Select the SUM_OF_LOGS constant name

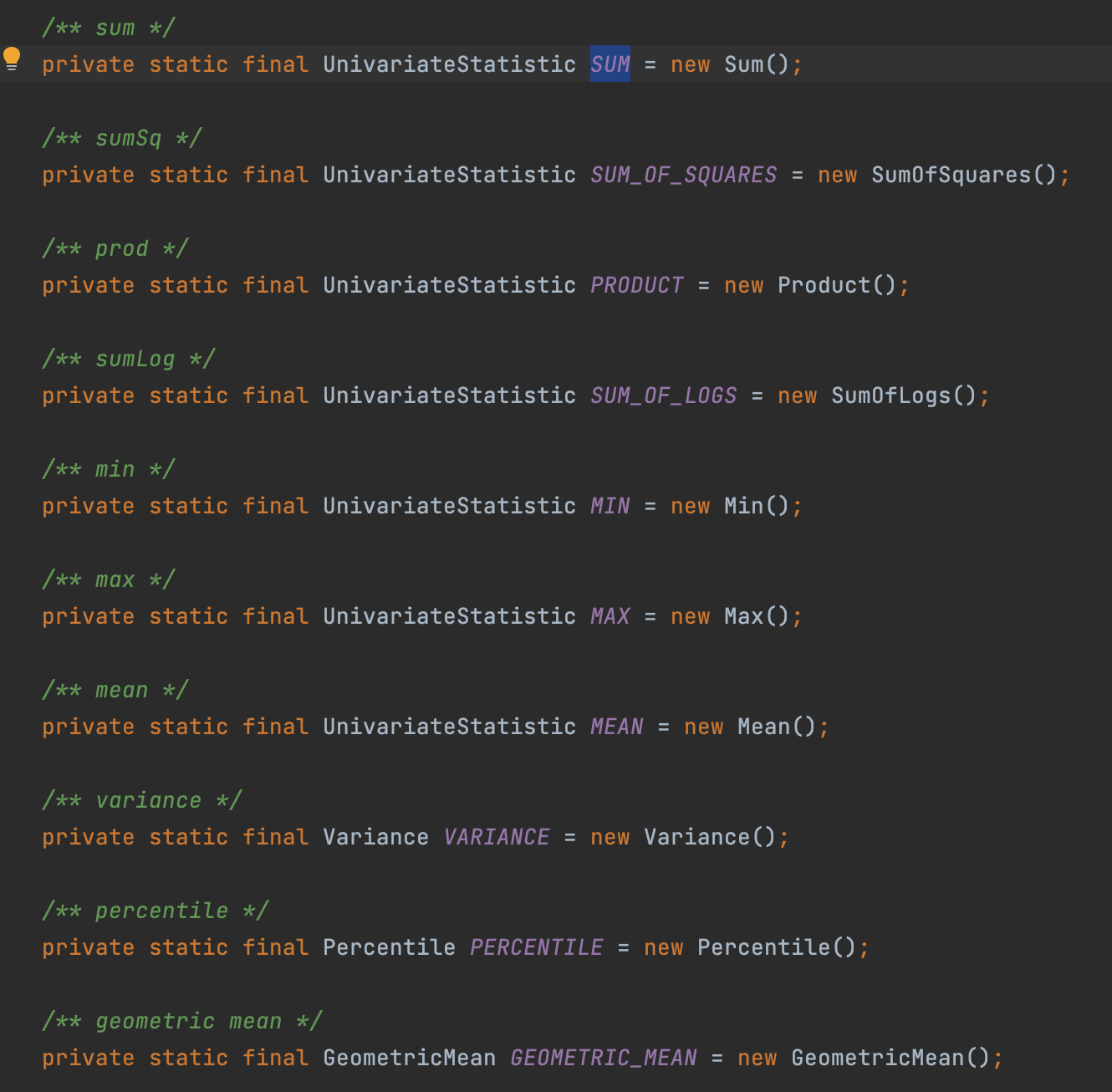click(663, 395)
